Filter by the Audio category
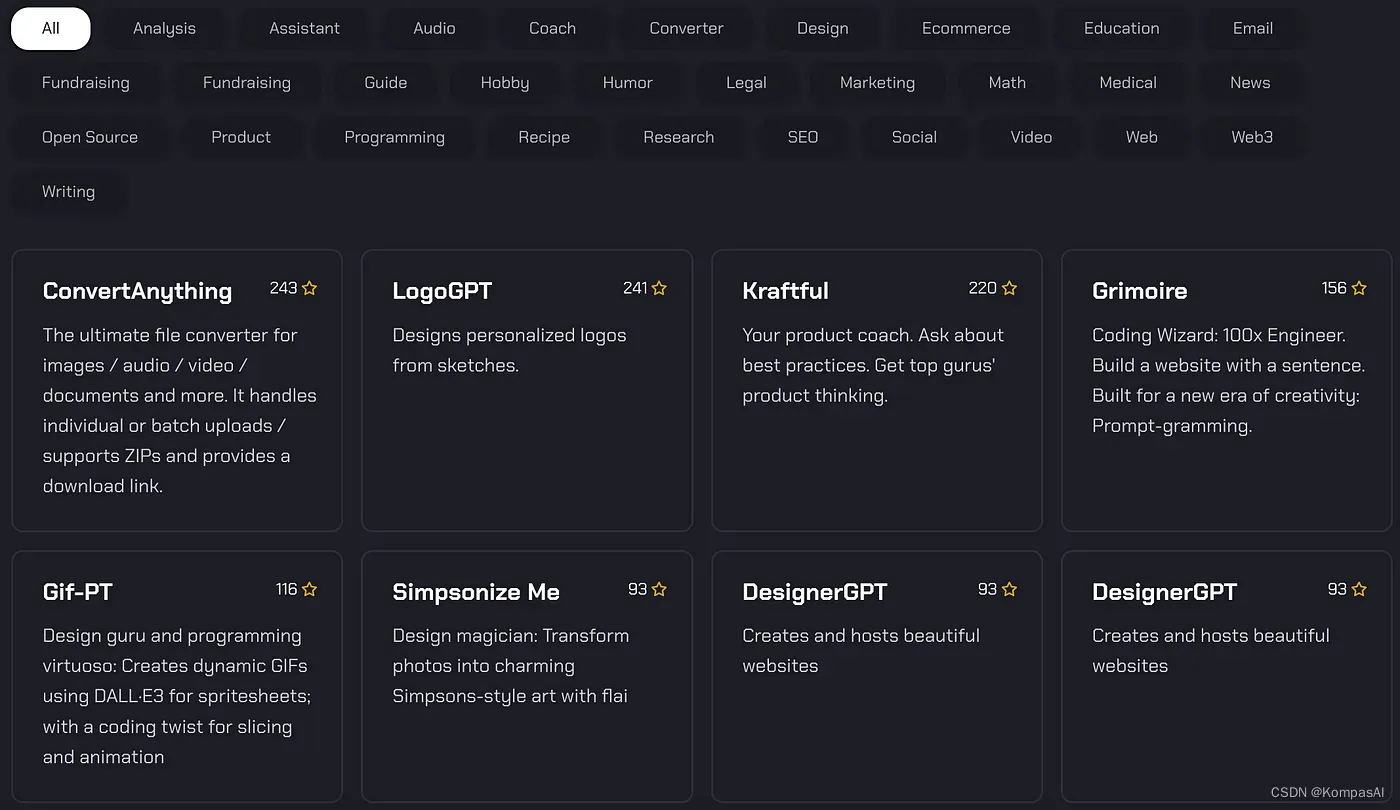 [x=434, y=28]
